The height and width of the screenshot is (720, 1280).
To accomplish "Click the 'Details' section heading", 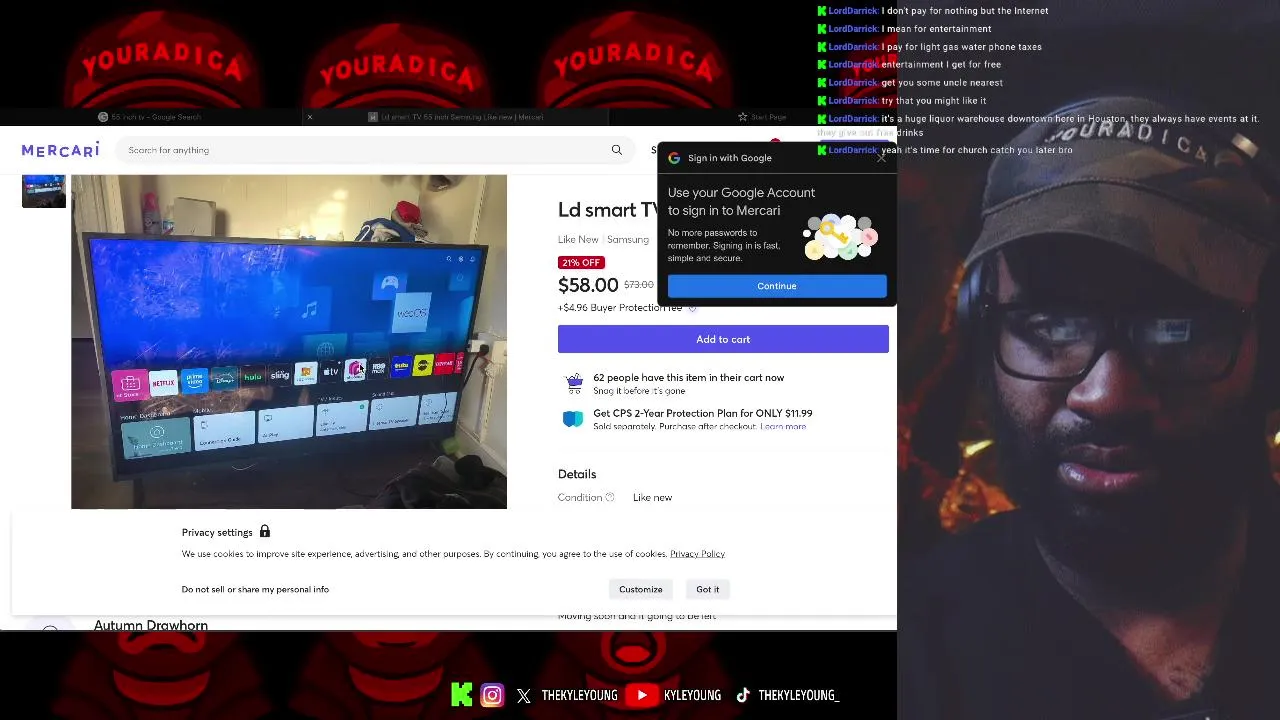I will point(577,474).
